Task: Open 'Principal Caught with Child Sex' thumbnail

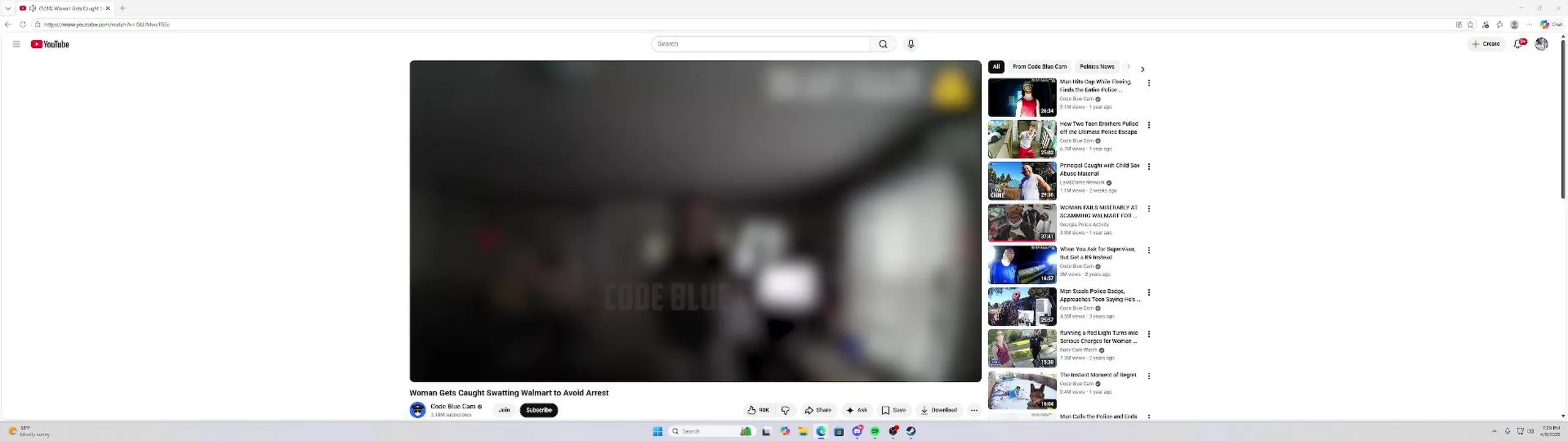Action: click(1022, 181)
